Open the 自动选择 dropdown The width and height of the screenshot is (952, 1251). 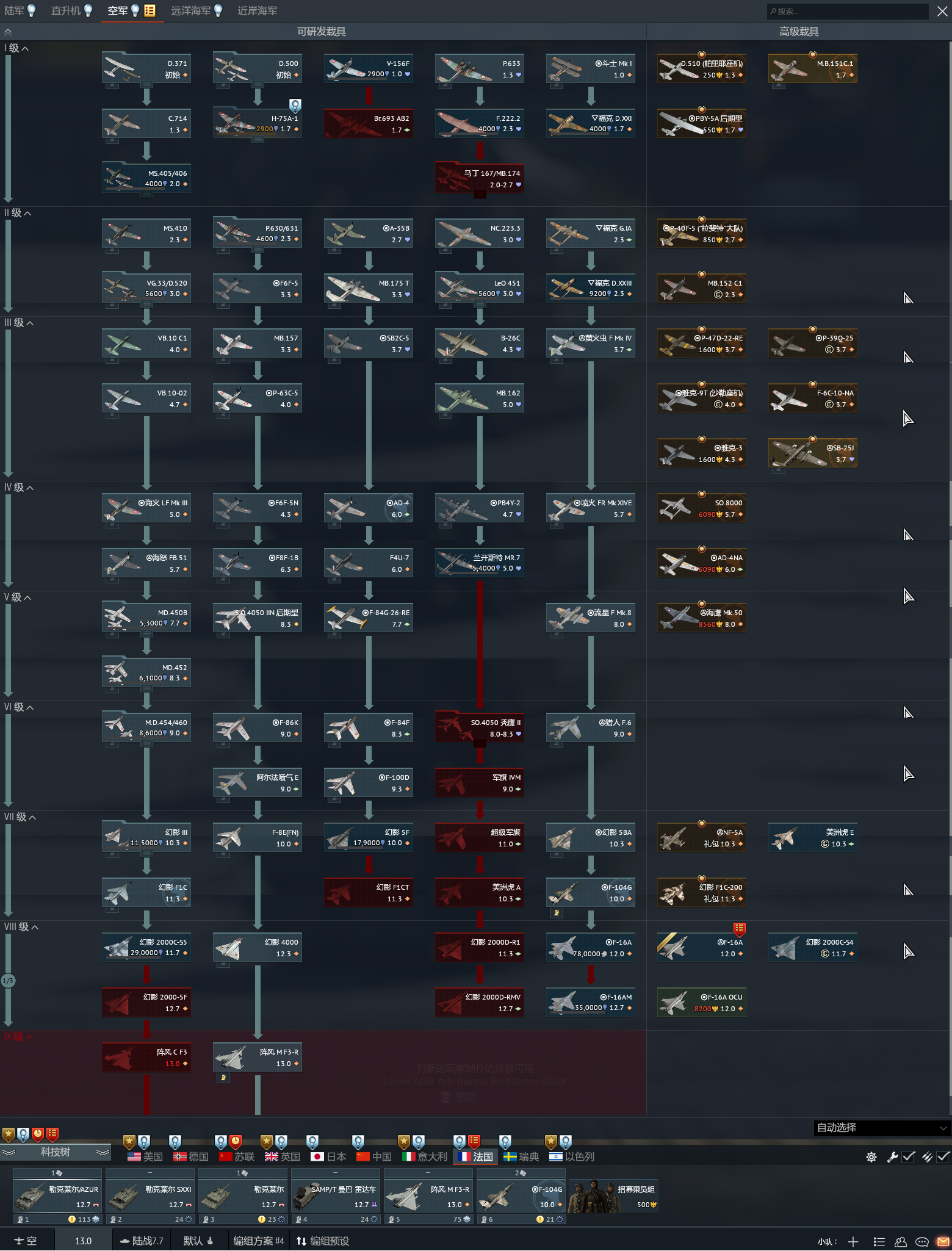[882, 1128]
